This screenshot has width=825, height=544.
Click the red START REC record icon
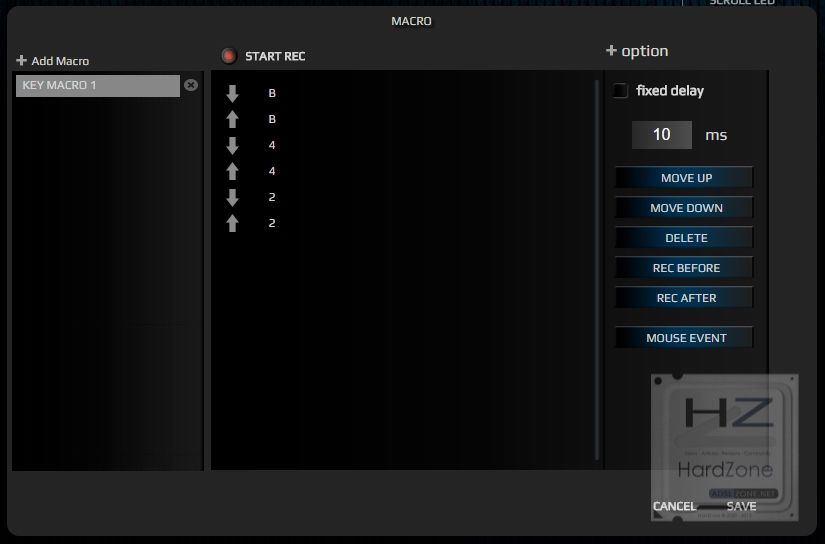[229, 56]
